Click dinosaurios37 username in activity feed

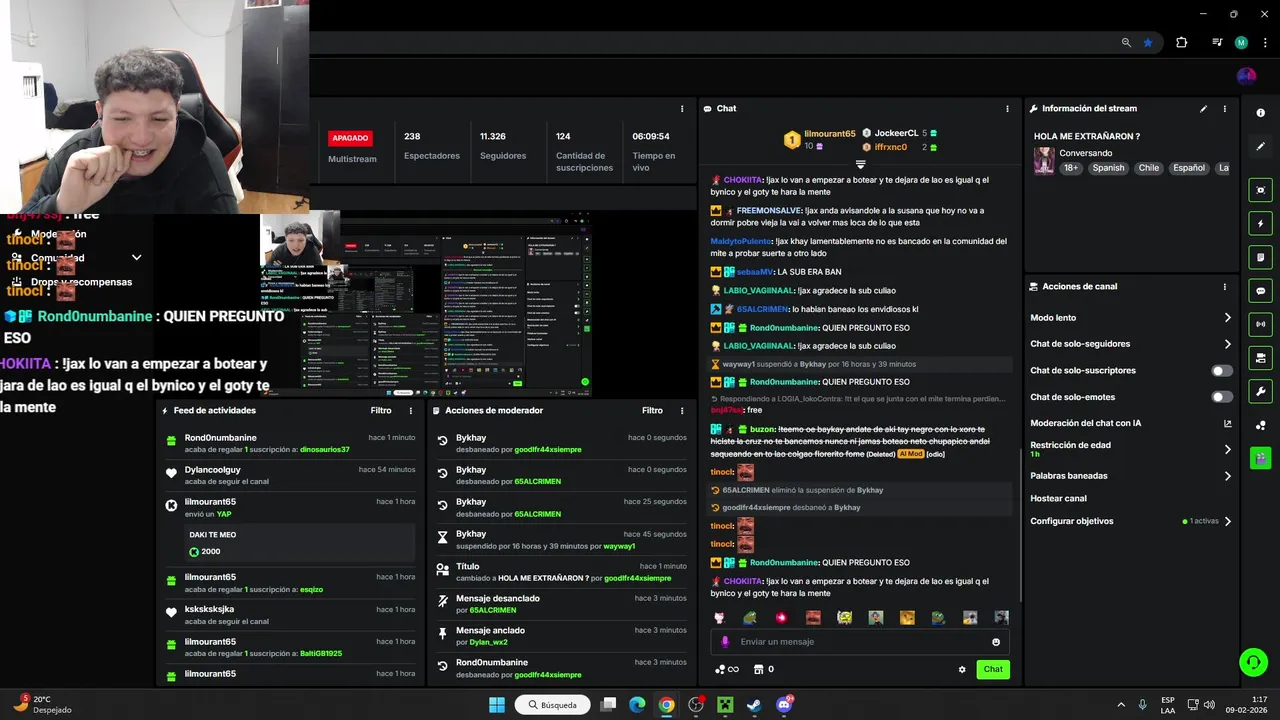[325, 449]
